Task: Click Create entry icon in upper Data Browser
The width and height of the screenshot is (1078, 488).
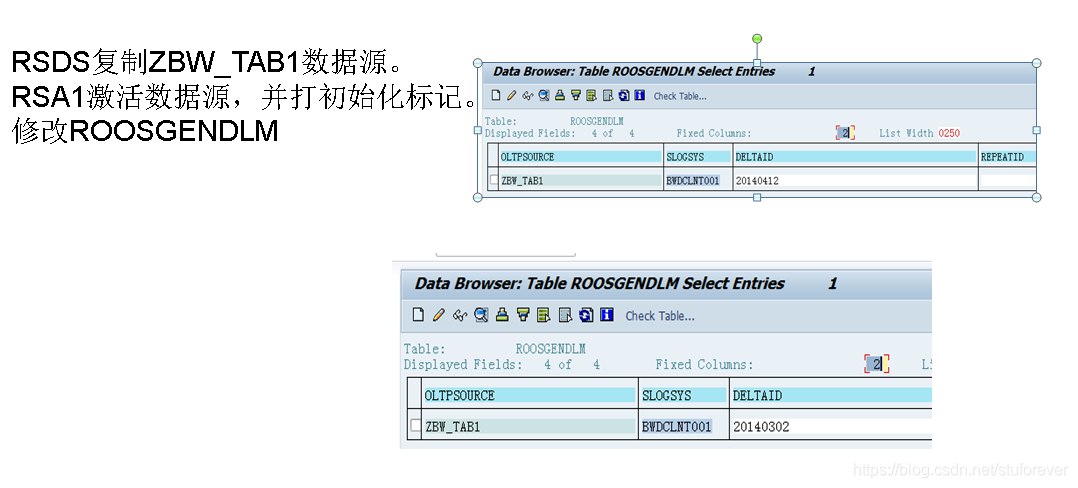Action: (496, 96)
